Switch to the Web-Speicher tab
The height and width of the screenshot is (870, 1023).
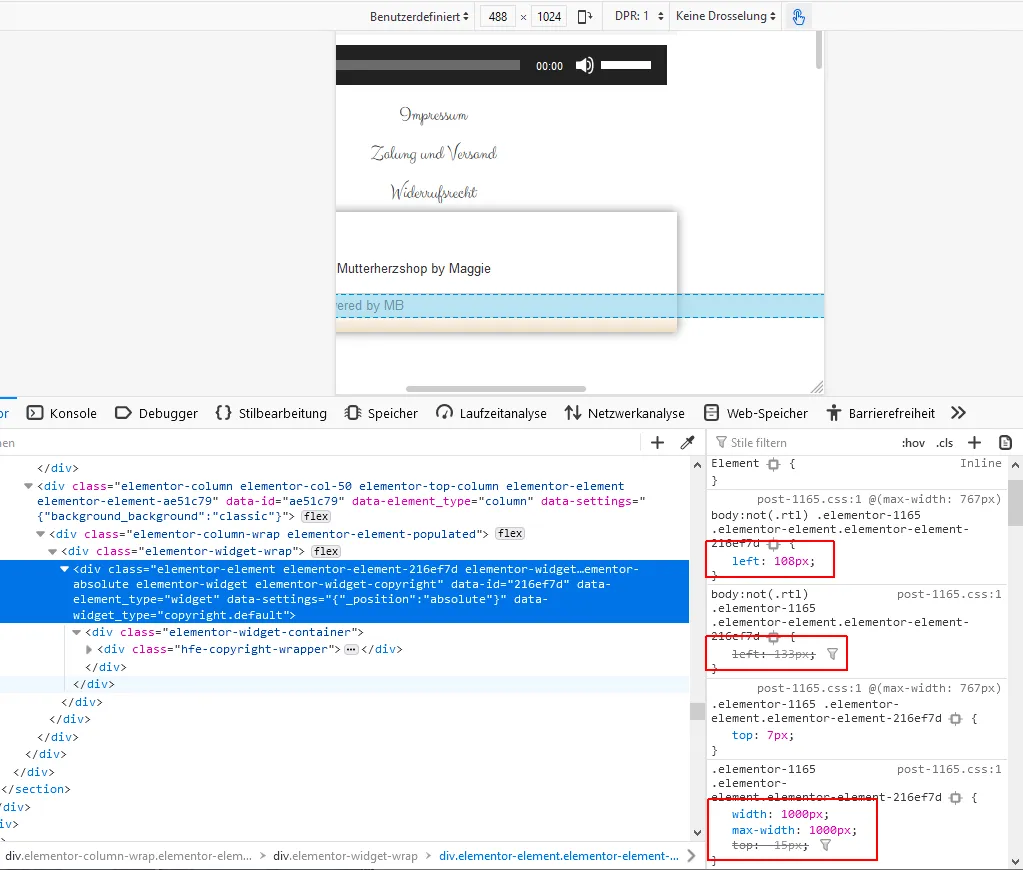pyautogui.click(x=756, y=413)
